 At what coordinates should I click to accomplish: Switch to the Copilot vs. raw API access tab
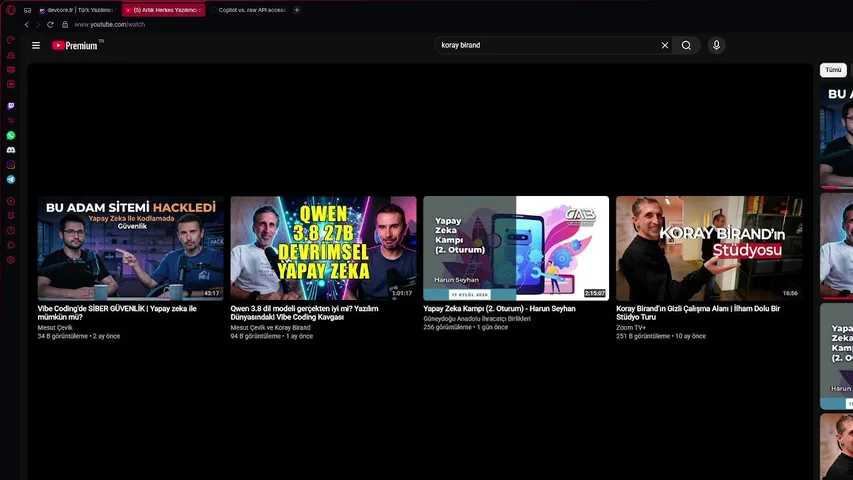tap(249, 10)
